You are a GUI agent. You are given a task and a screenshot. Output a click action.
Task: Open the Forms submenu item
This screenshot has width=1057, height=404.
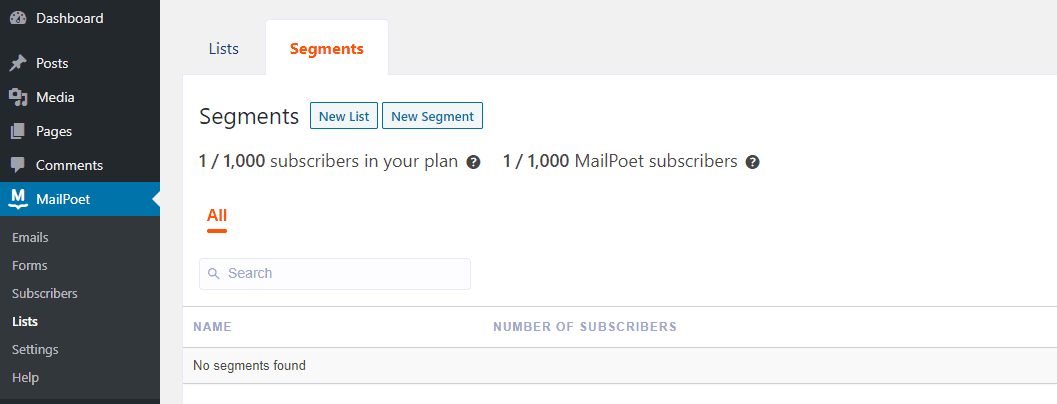30,266
